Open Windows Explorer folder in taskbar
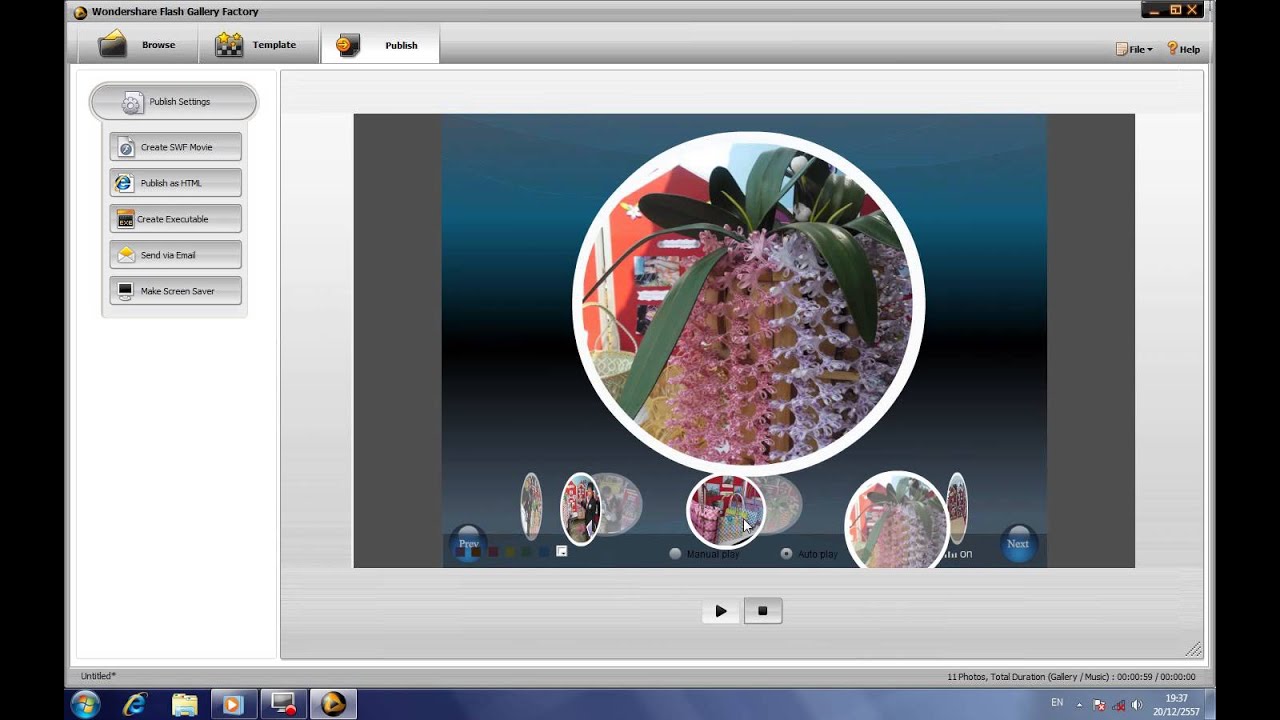1280x720 pixels. (184, 705)
